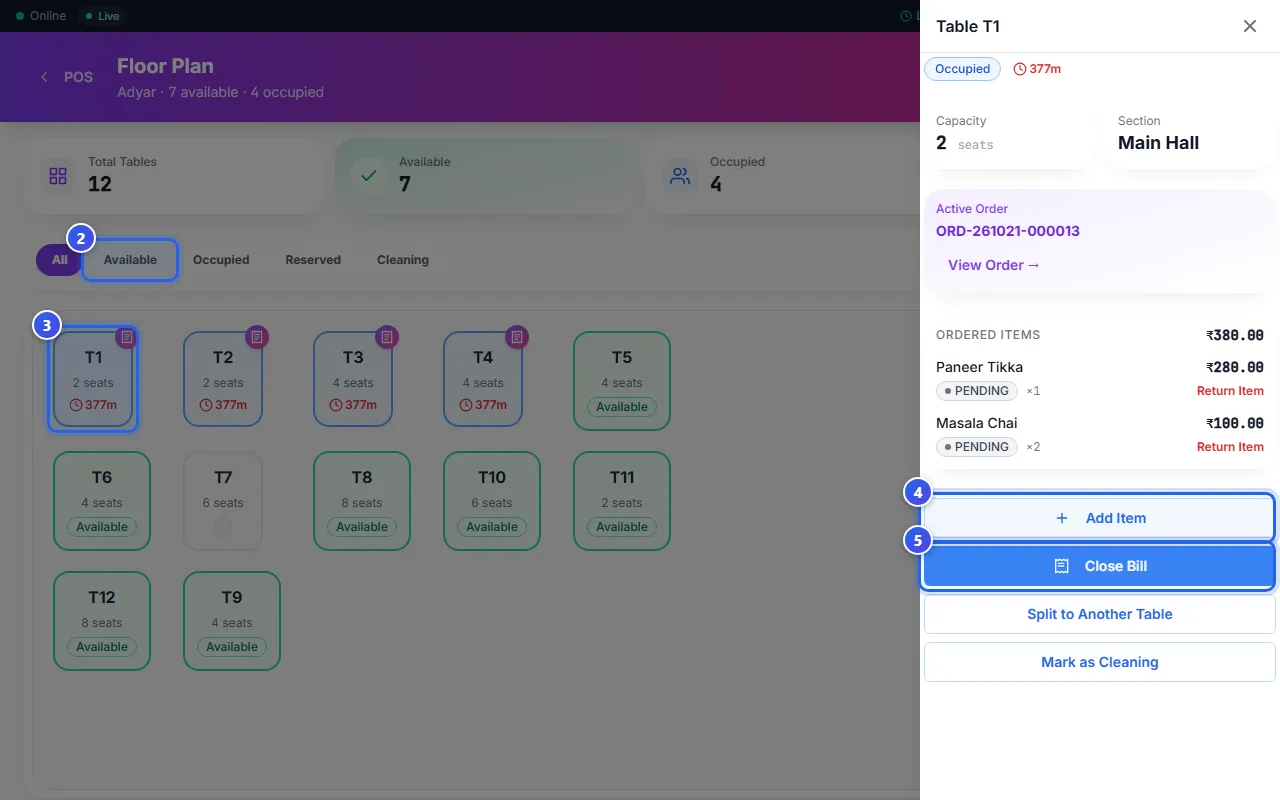Open the order badge on table T4
Image resolution: width=1280 pixels, height=800 pixels.
517,337
